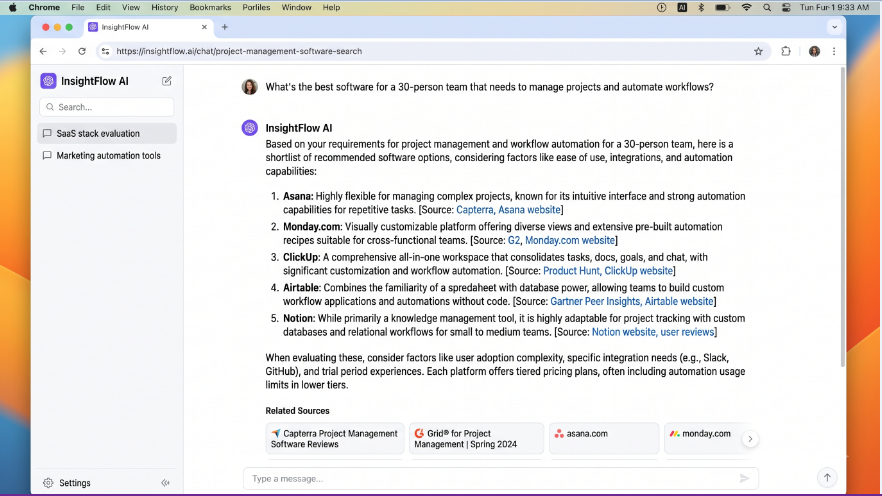Click the Bluetooth menu bar icon
Image resolution: width=882 pixels, height=496 pixels.
coord(701,7)
